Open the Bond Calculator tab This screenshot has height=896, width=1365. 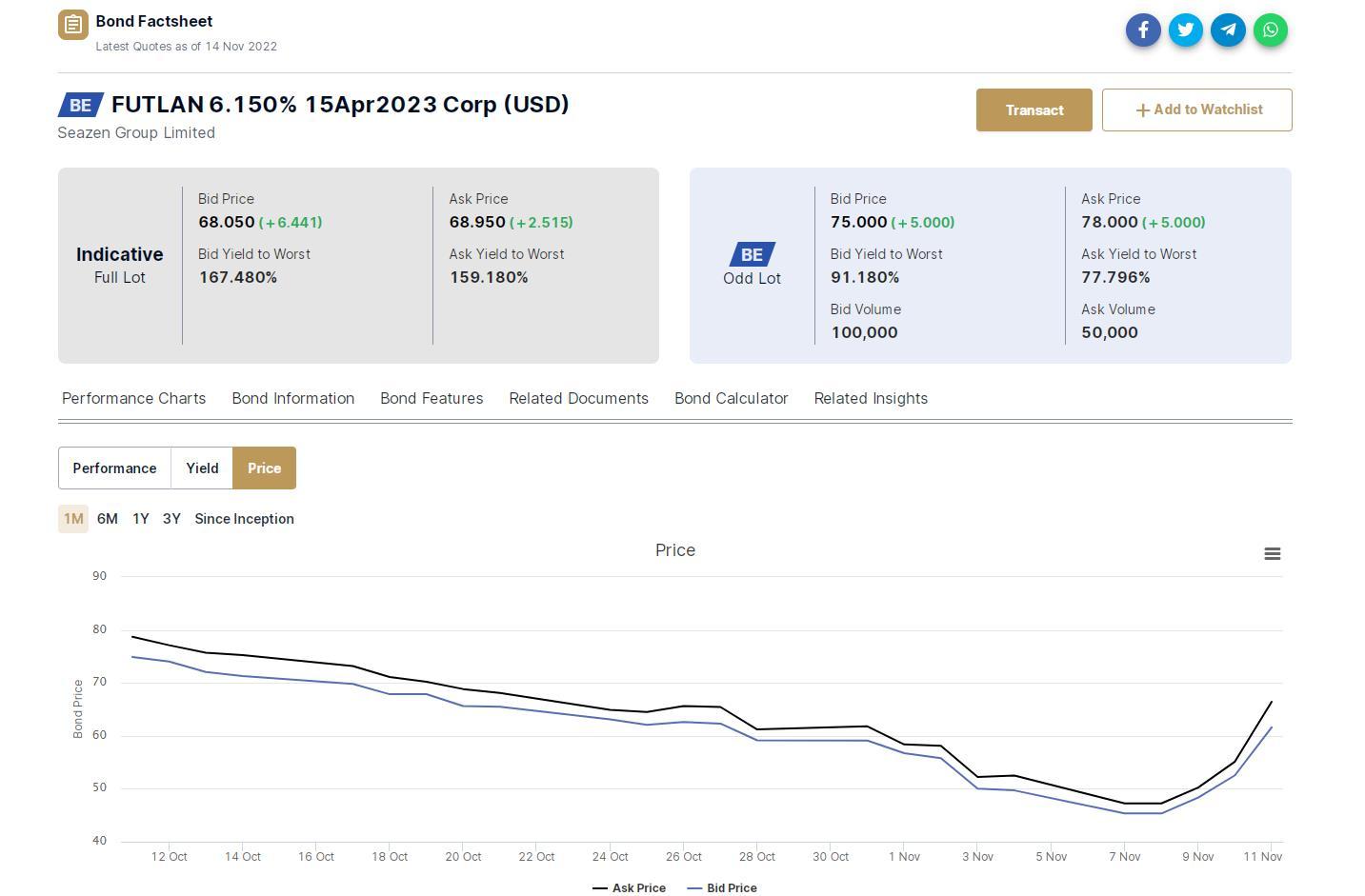[x=731, y=399]
